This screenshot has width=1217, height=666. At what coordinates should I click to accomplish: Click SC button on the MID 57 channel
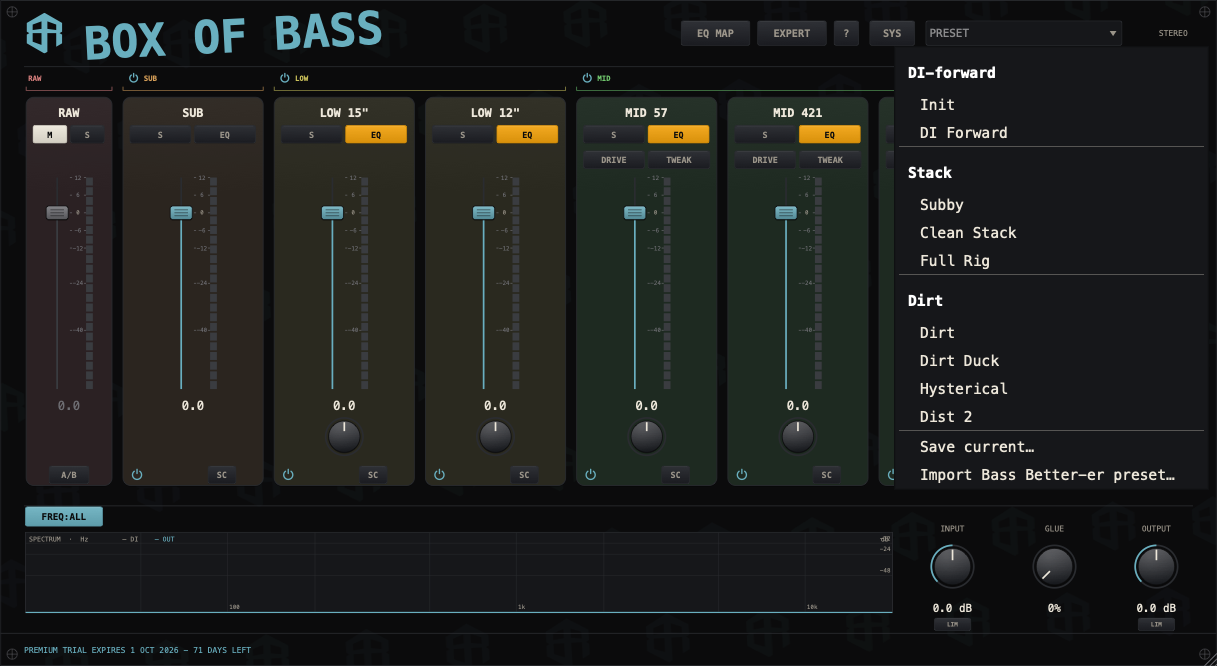coord(675,475)
